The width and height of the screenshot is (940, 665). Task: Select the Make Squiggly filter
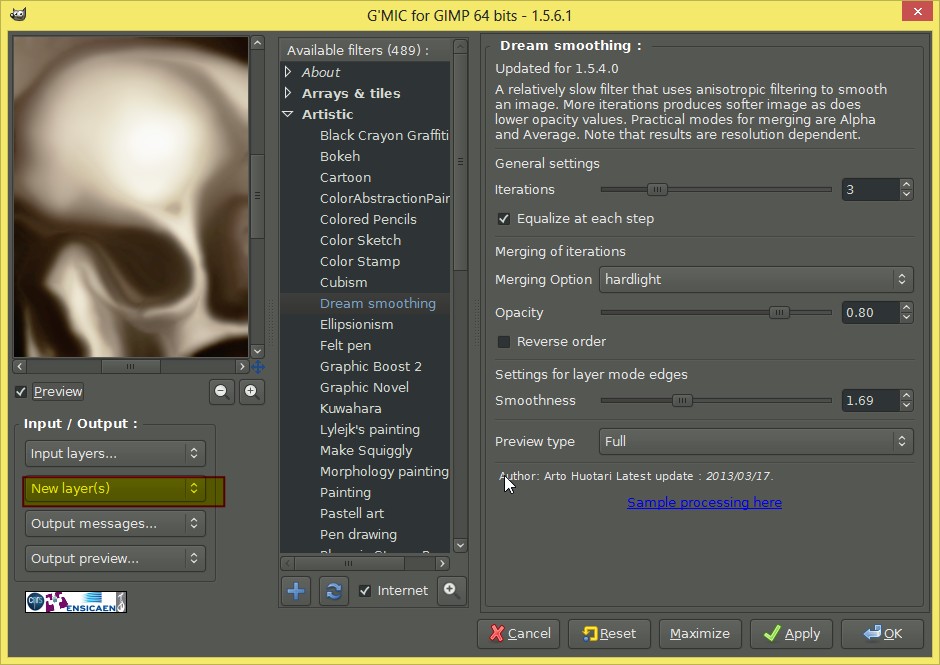366,450
